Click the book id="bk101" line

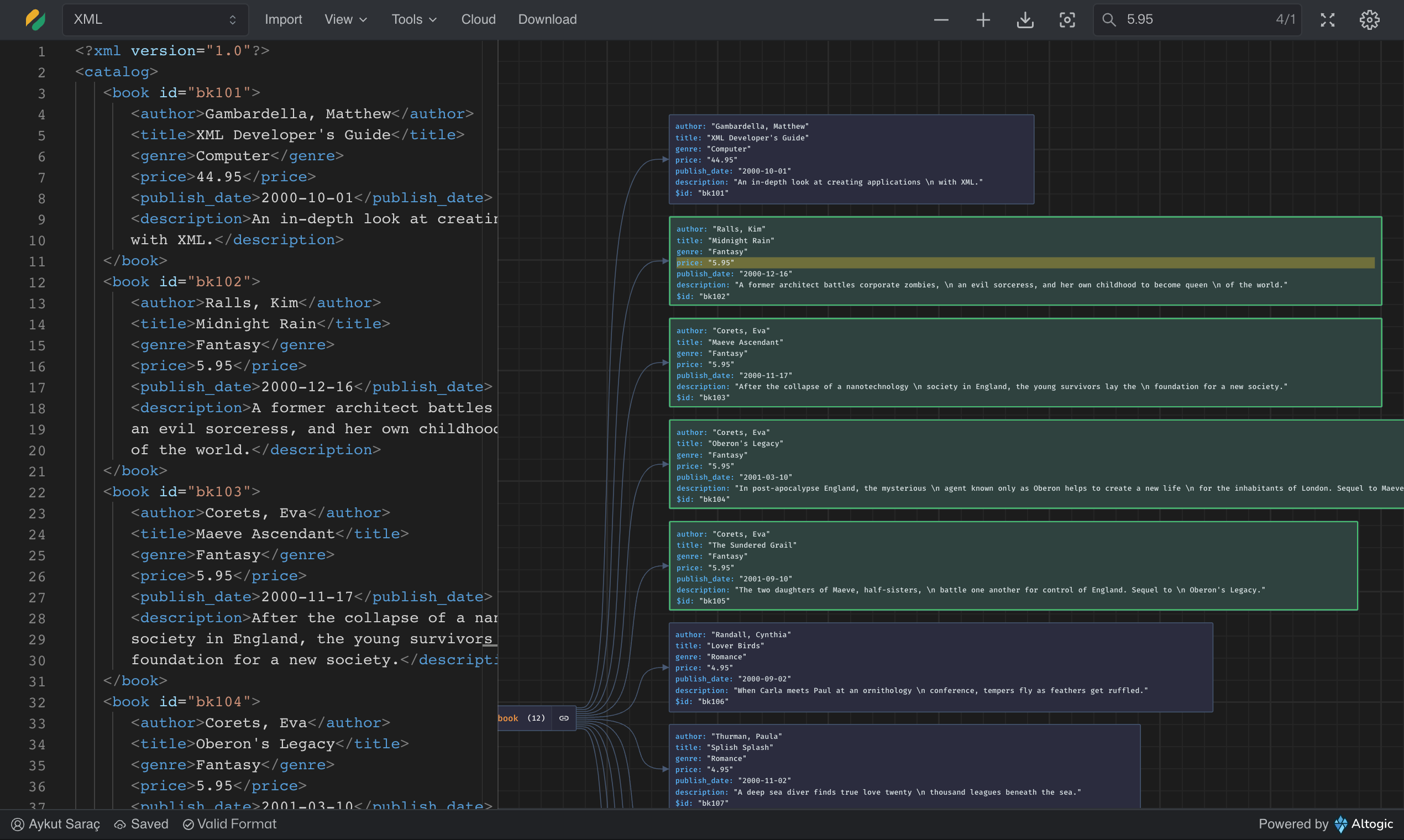click(x=181, y=93)
